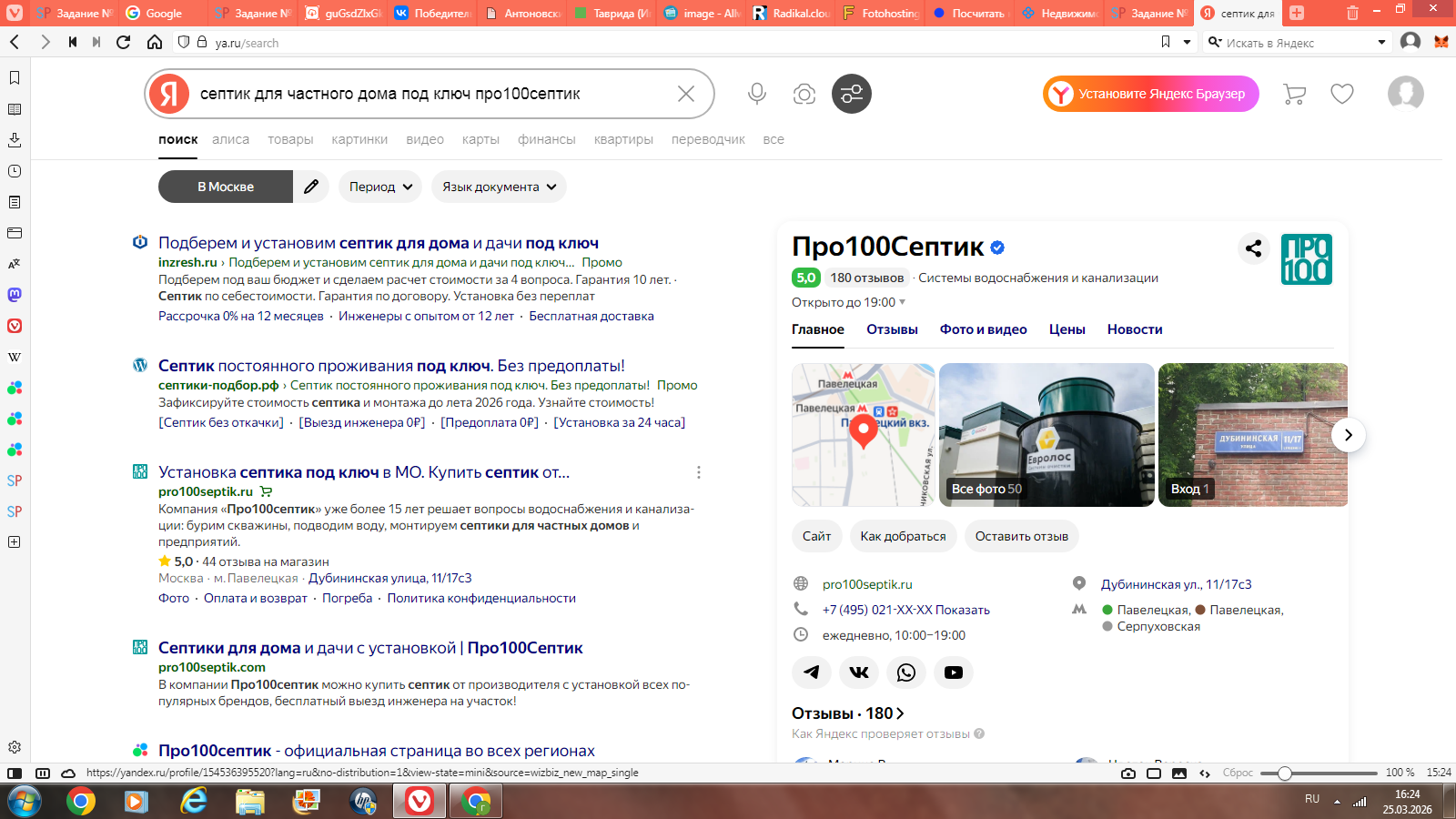Open the WhatsApp contact icon
The width and height of the screenshot is (1456, 819).
pyautogui.click(x=906, y=672)
